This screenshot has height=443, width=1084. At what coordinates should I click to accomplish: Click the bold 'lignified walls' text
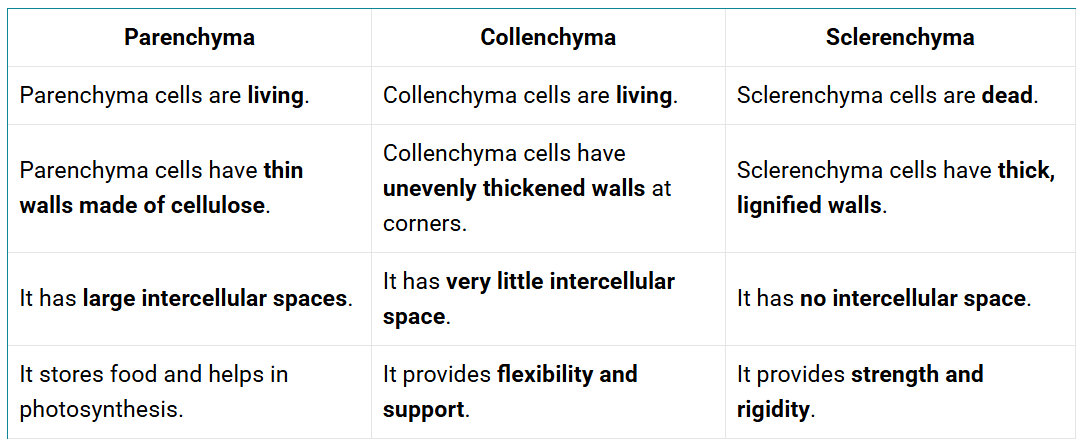(809, 206)
